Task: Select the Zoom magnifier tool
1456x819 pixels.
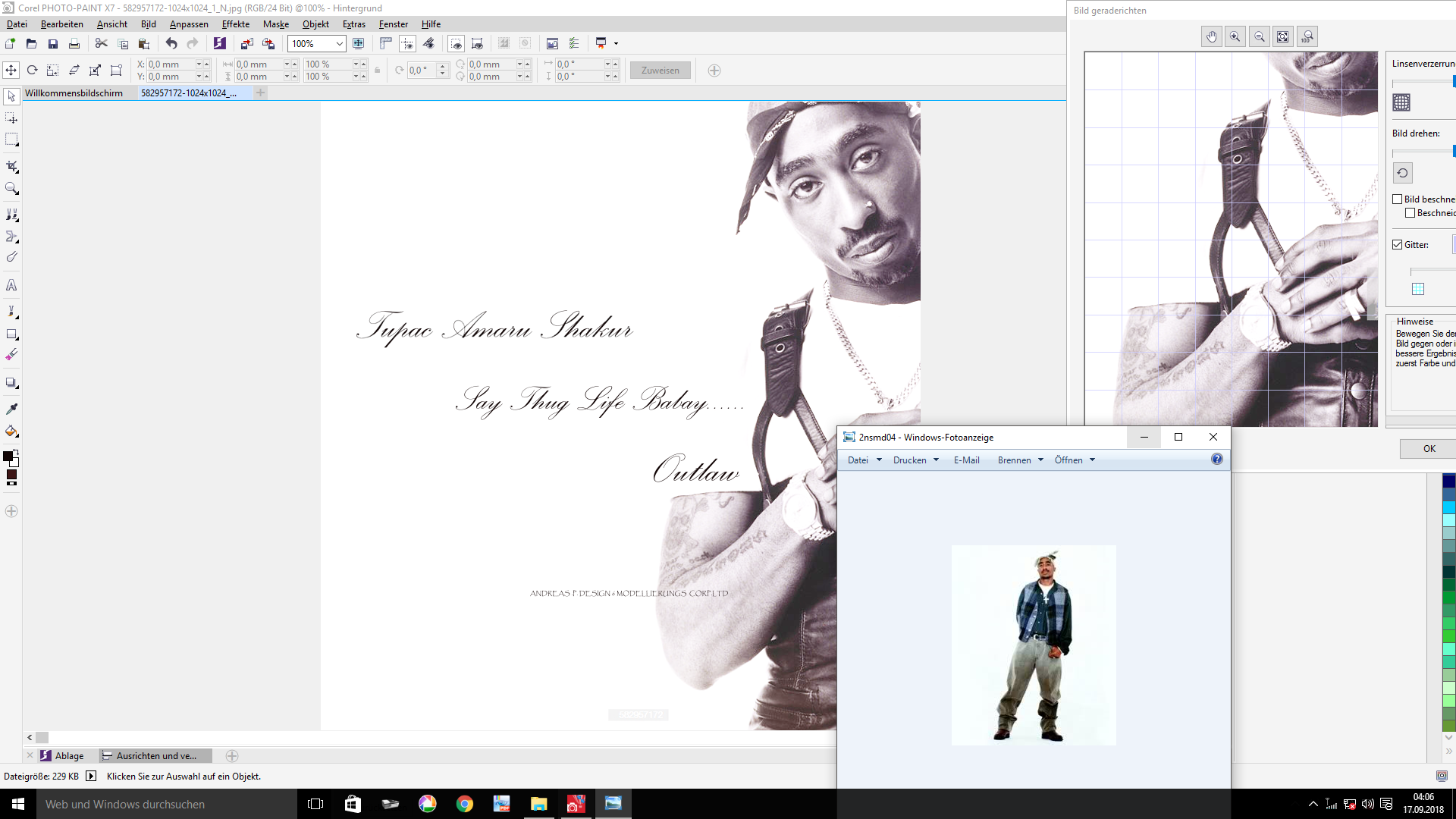Action: click(11, 188)
